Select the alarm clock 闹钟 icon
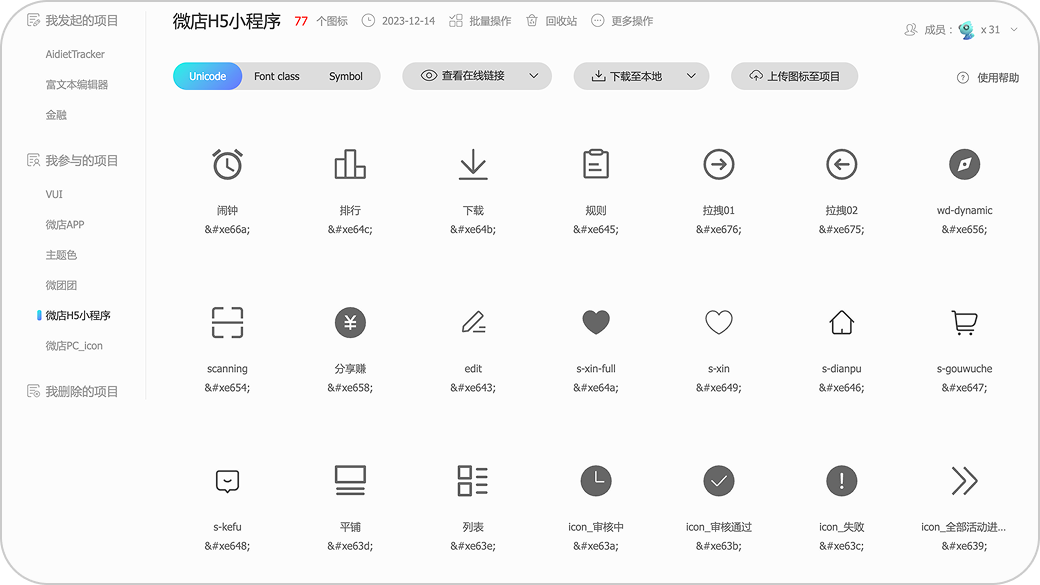This screenshot has width=1040, height=585. click(228, 164)
